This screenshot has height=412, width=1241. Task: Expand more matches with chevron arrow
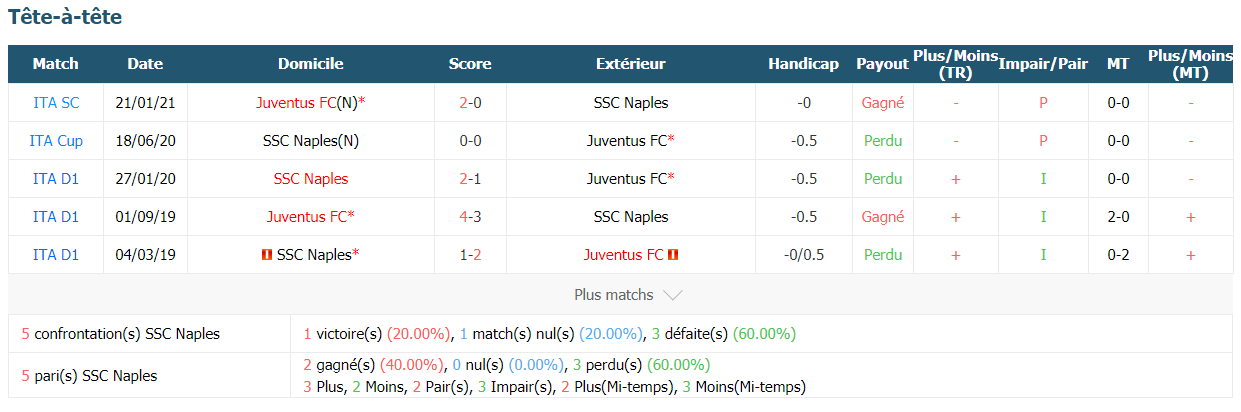pos(673,295)
